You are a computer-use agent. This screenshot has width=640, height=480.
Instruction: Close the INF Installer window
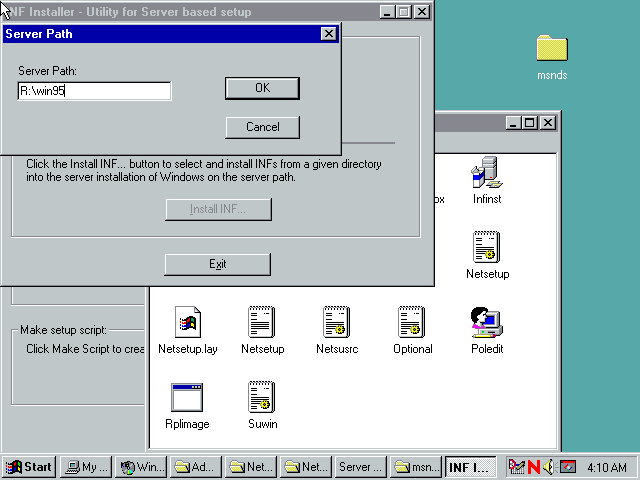(422, 12)
